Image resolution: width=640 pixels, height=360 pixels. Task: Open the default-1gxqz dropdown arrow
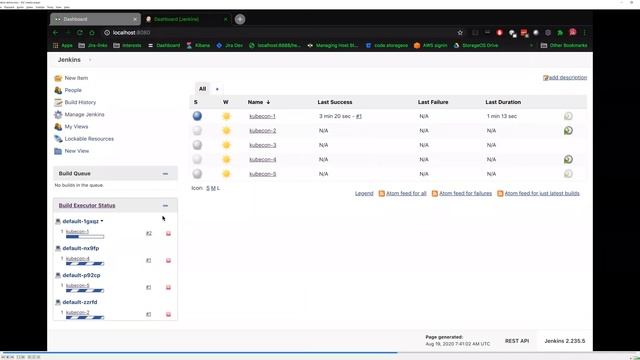[102, 221]
